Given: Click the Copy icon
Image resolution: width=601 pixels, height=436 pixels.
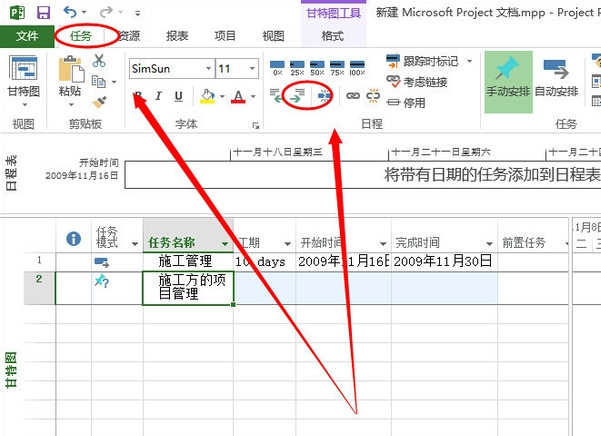Looking at the screenshot, I should (x=99, y=82).
